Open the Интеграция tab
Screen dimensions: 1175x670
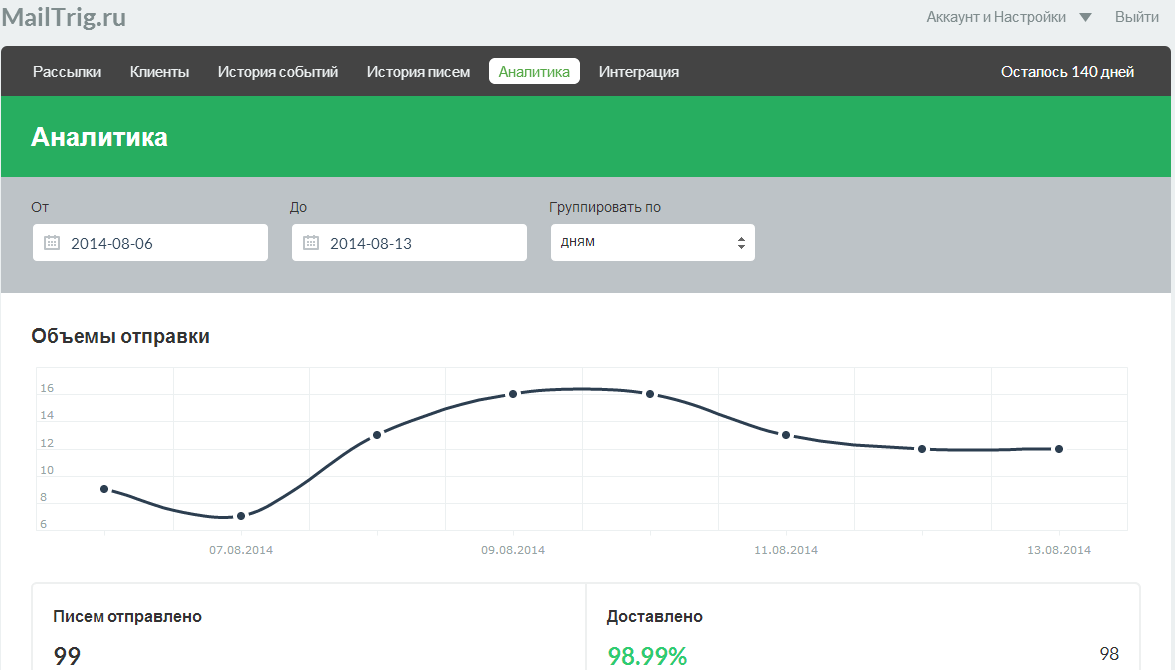pyautogui.click(x=638, y=72)
